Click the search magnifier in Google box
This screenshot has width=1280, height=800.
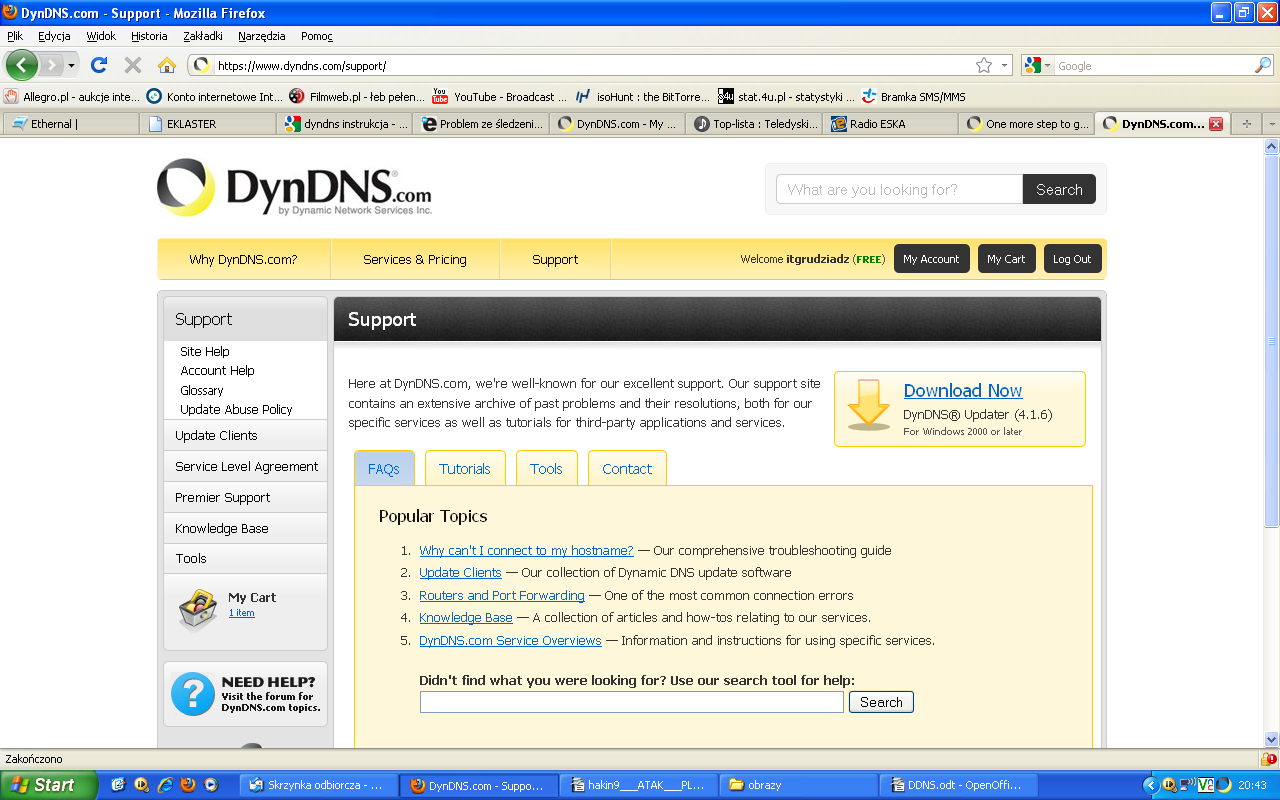point(1263,65)
